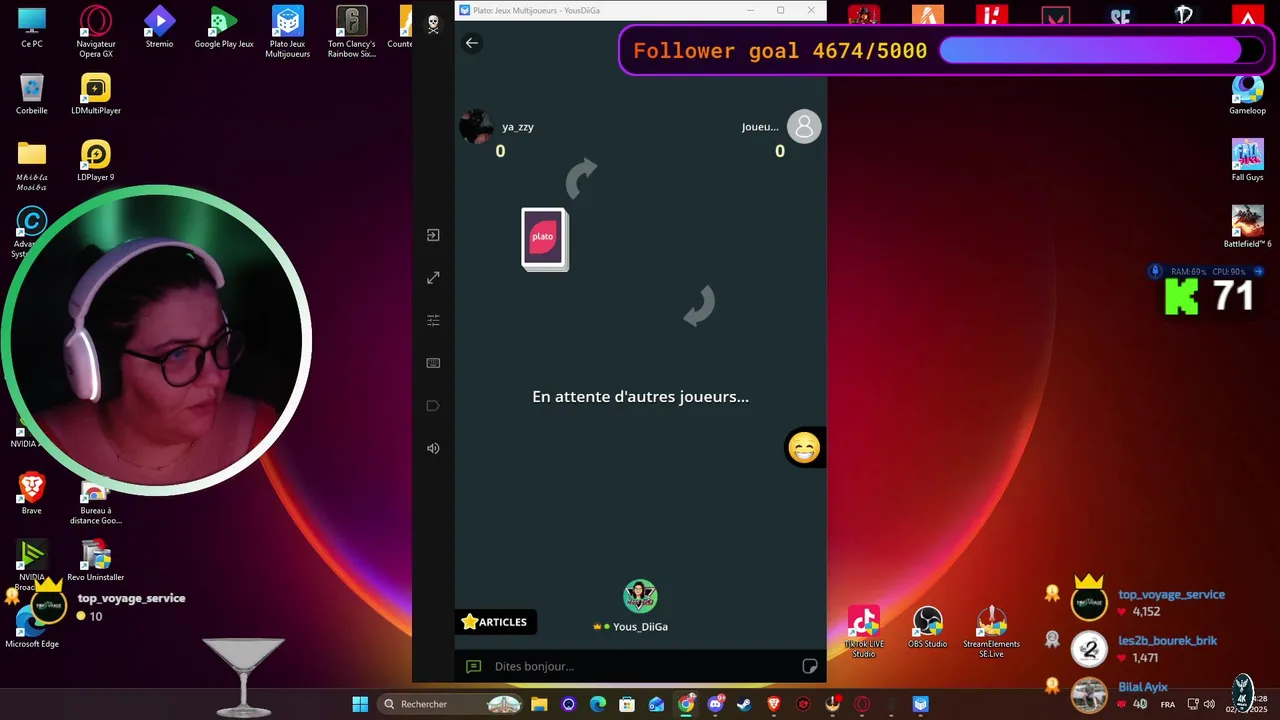
Task: Open Brave from the taskbar
Action: click(774, 704)
